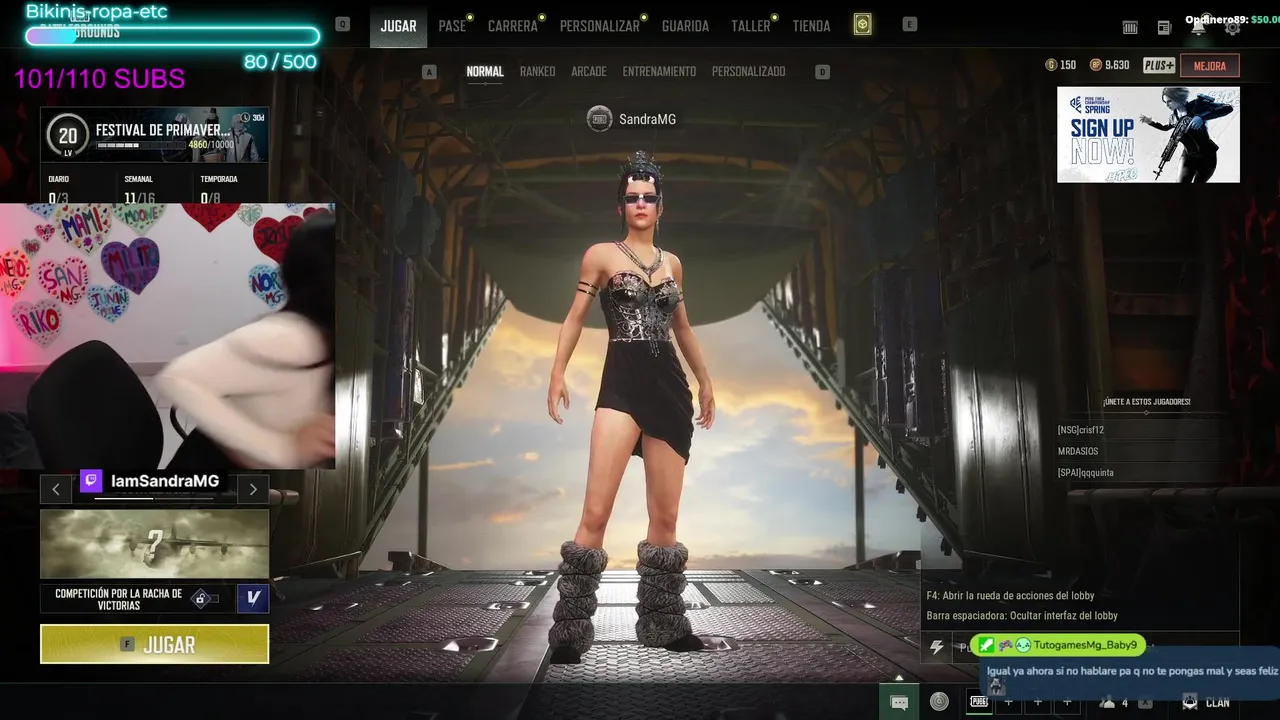Click the G-Coin currency icon
This screenshot has height=720, width=1280.
1051,65
